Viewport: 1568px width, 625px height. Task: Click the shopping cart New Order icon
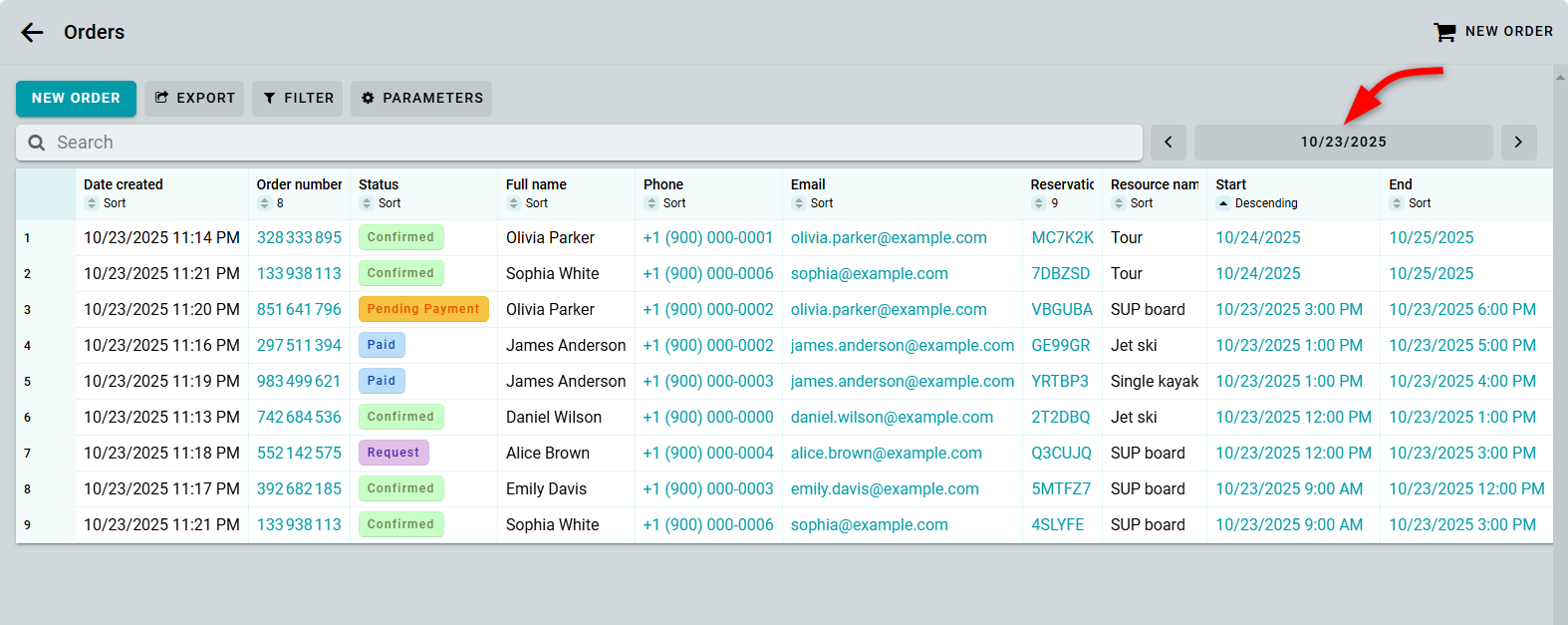point(1443,32)
